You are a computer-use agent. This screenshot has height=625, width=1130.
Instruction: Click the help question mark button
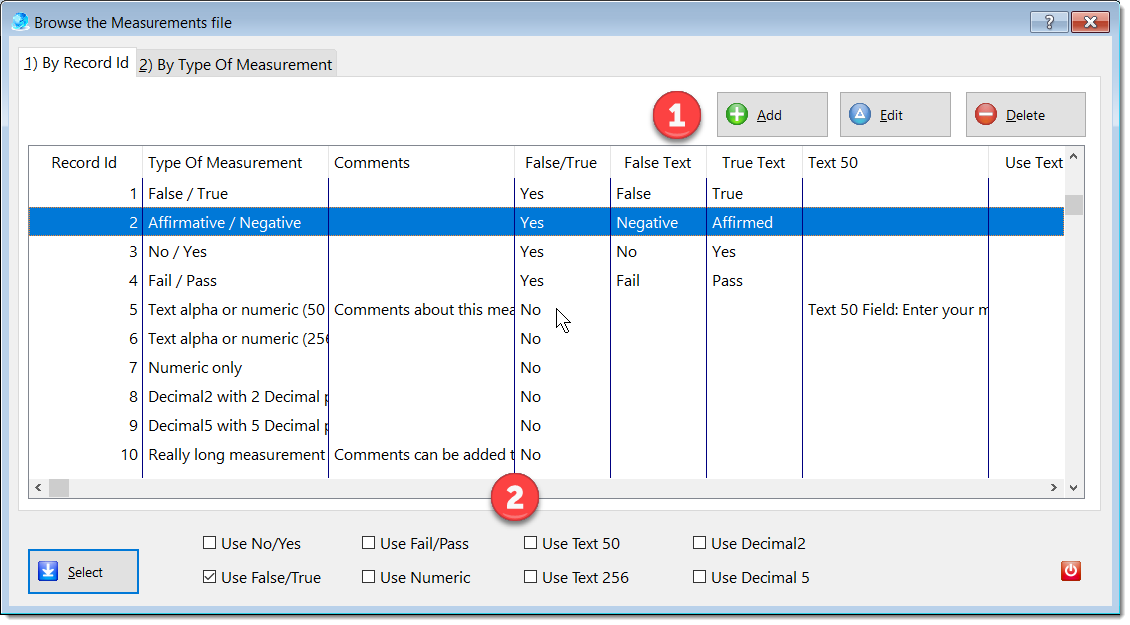click(1049, 22)
